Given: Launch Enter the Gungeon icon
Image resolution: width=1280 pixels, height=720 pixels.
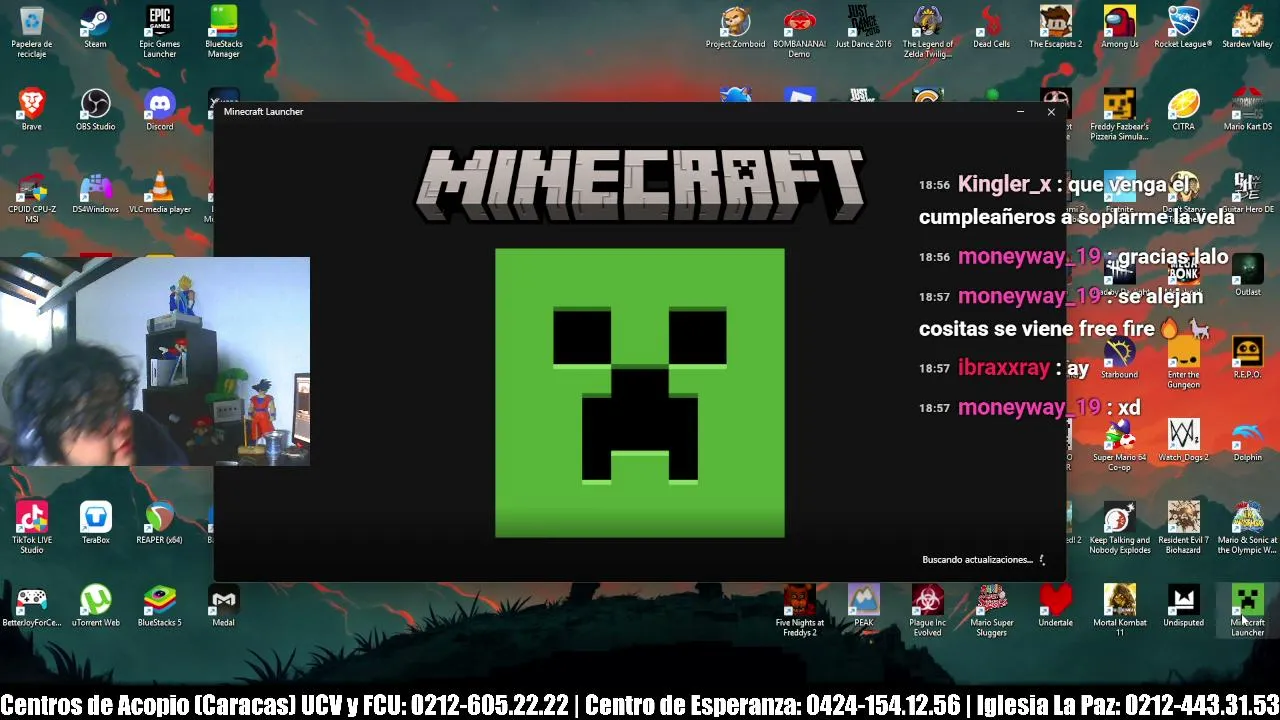Looking at the screenshot, I should coord(1183,363).
